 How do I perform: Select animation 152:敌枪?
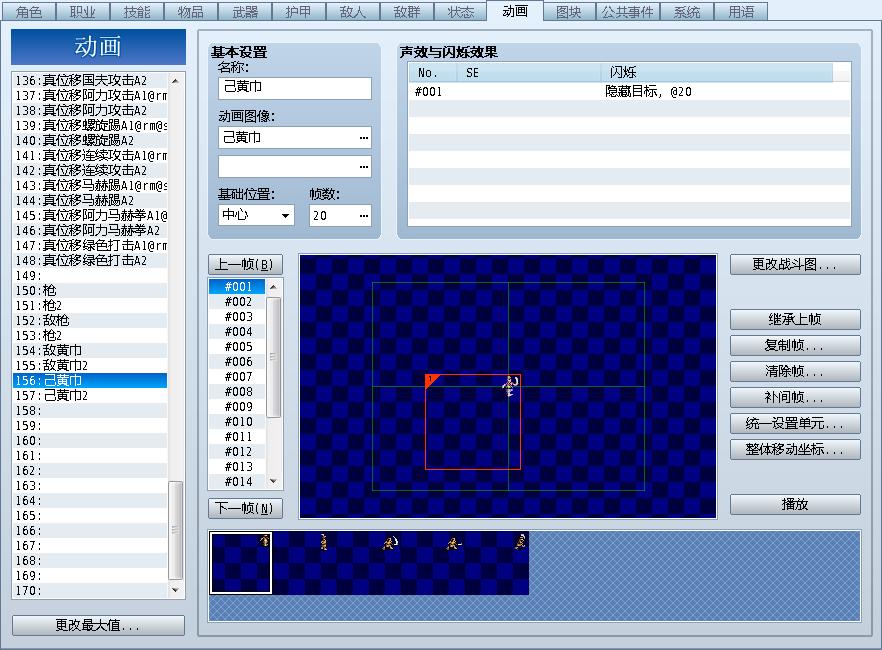tap(90, 321)
